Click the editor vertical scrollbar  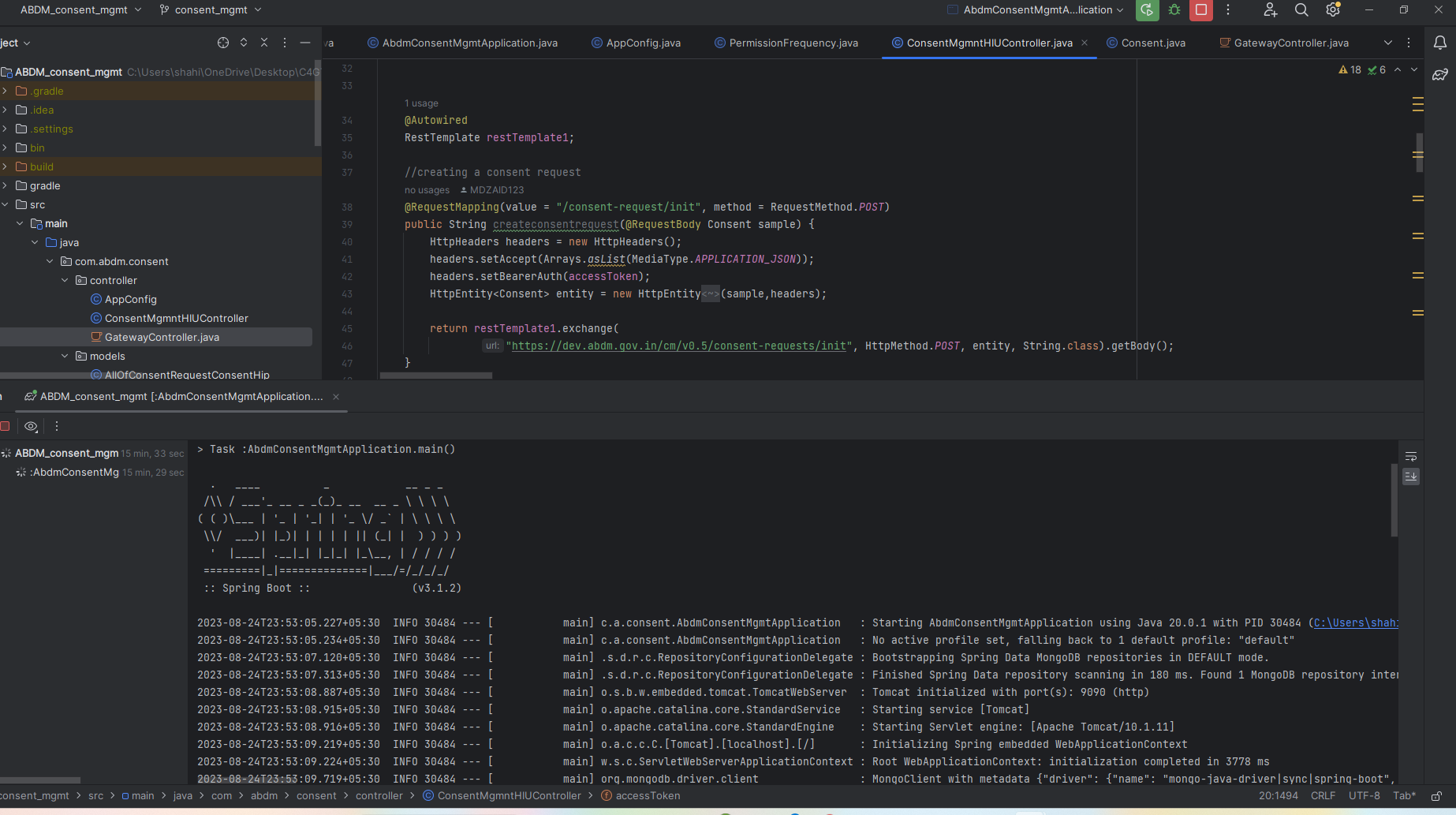(x=1419, y=154)
